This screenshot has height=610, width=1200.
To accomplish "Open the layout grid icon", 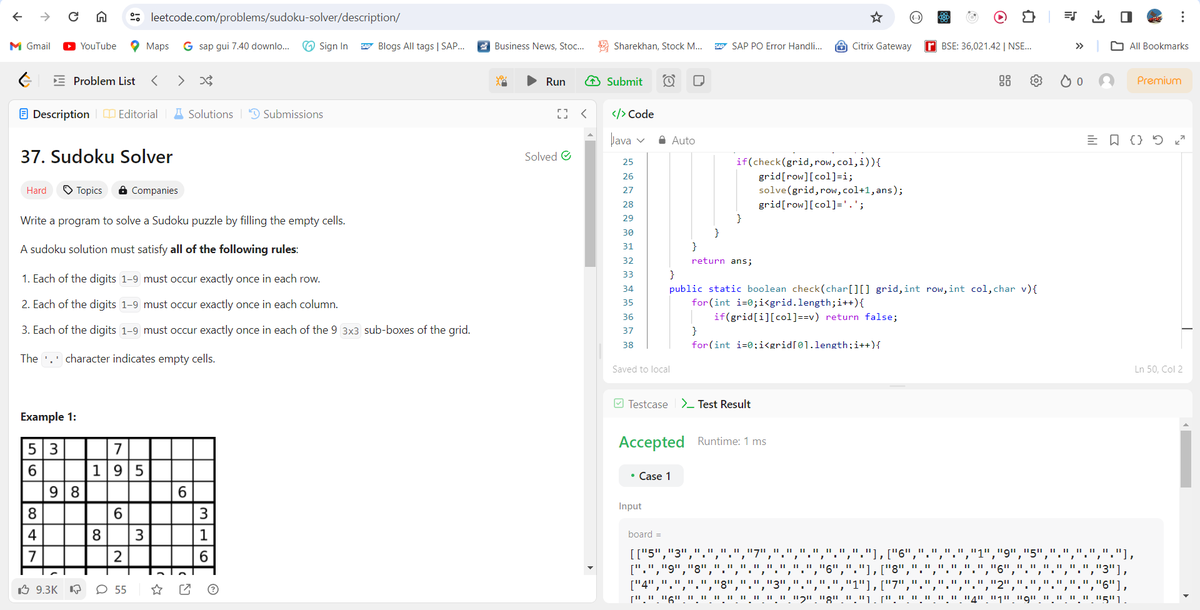I will tap(1005, 81).
